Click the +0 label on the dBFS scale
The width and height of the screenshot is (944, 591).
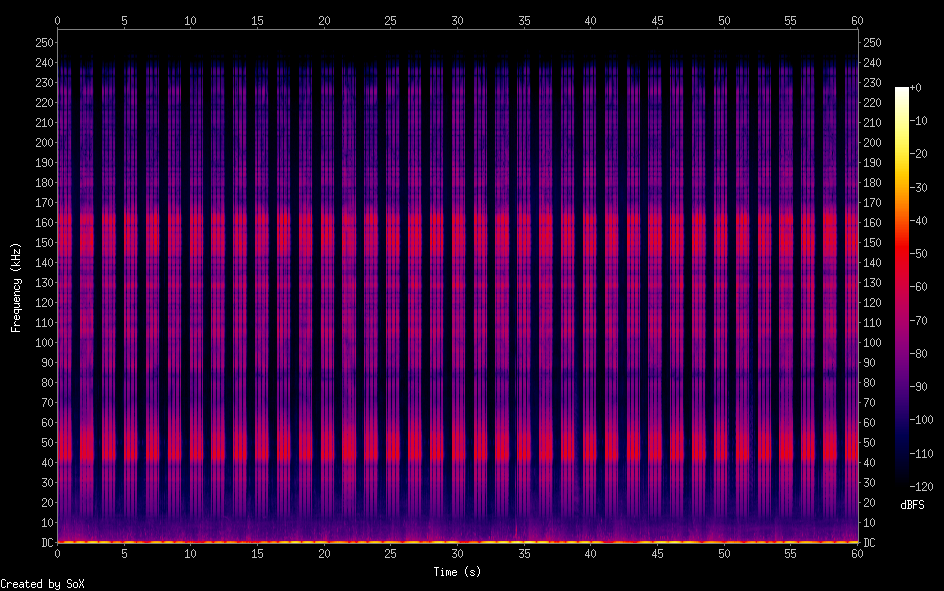pos(930,89)
